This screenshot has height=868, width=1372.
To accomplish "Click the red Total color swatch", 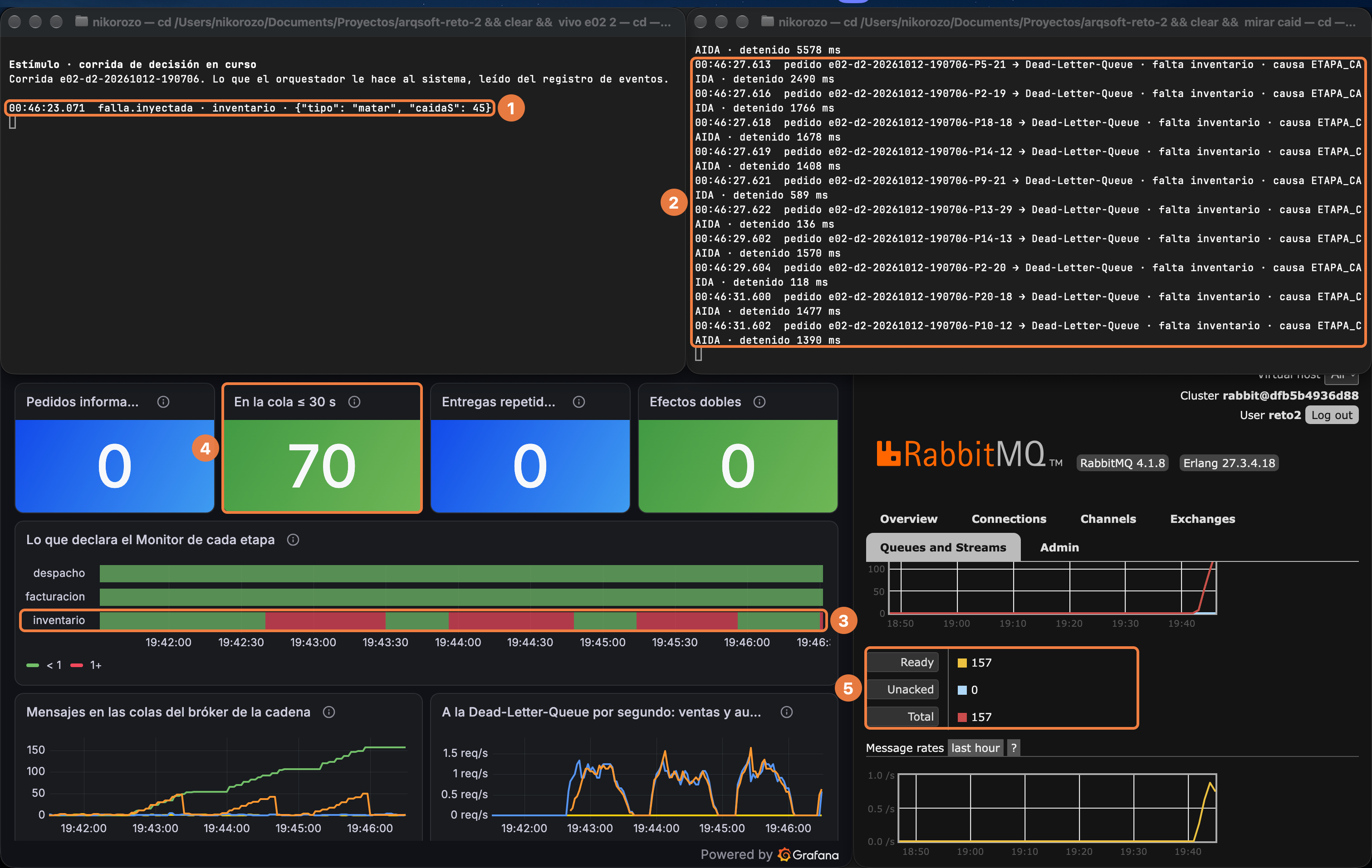I will 962,717.
